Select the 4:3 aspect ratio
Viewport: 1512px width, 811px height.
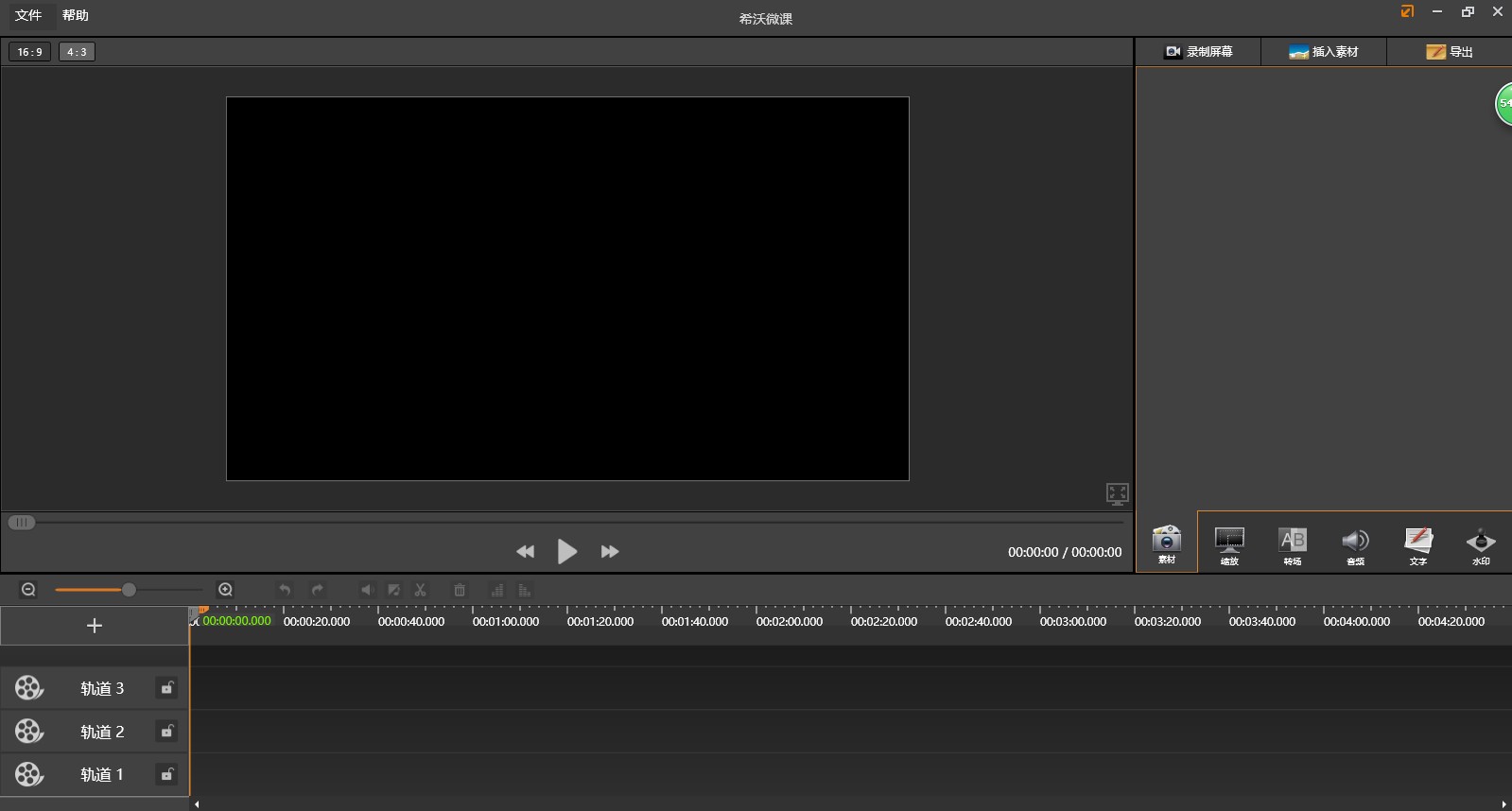pos(77,52)
